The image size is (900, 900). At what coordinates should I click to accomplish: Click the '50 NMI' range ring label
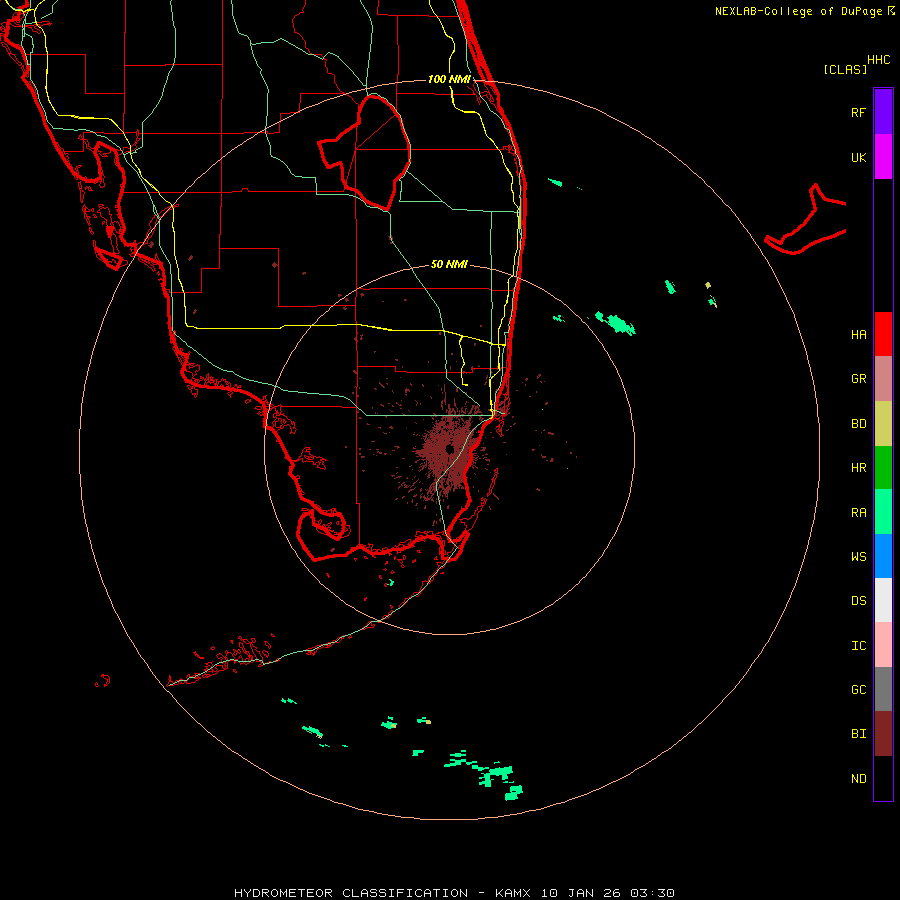click(449, 264)
